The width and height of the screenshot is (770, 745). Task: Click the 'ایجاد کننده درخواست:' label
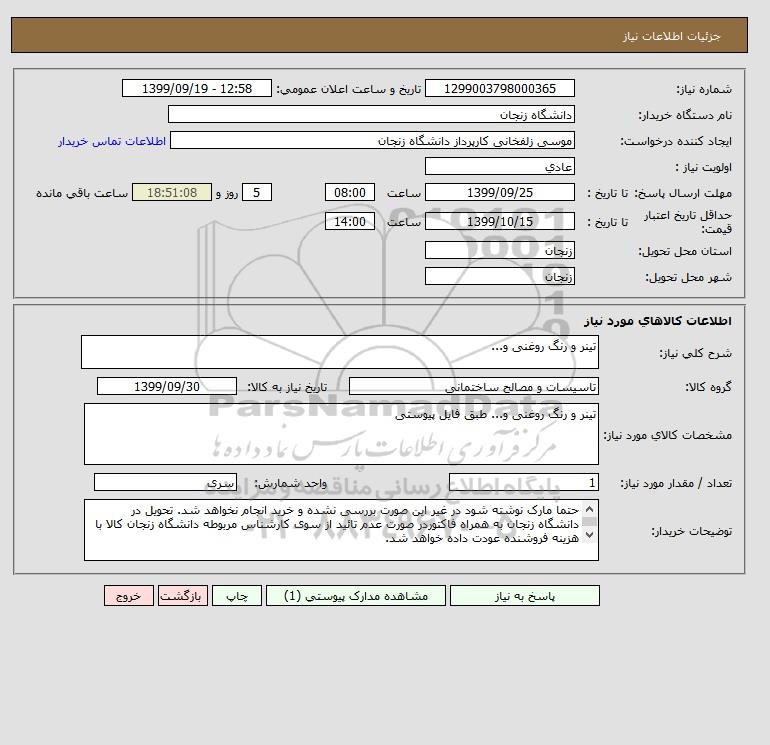coord(676,141)
